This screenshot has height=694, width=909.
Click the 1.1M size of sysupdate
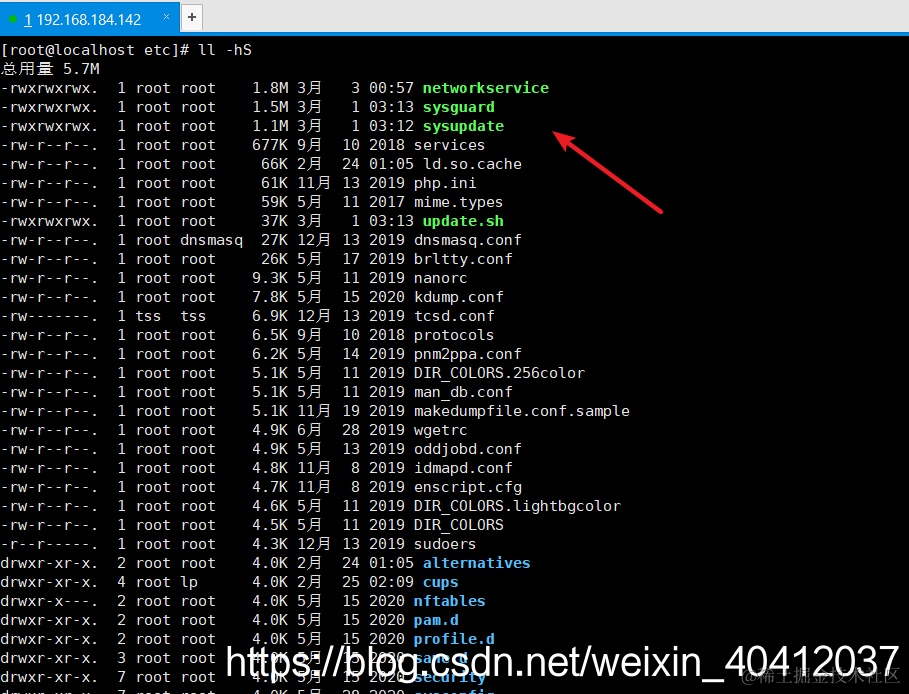(270, 126)
